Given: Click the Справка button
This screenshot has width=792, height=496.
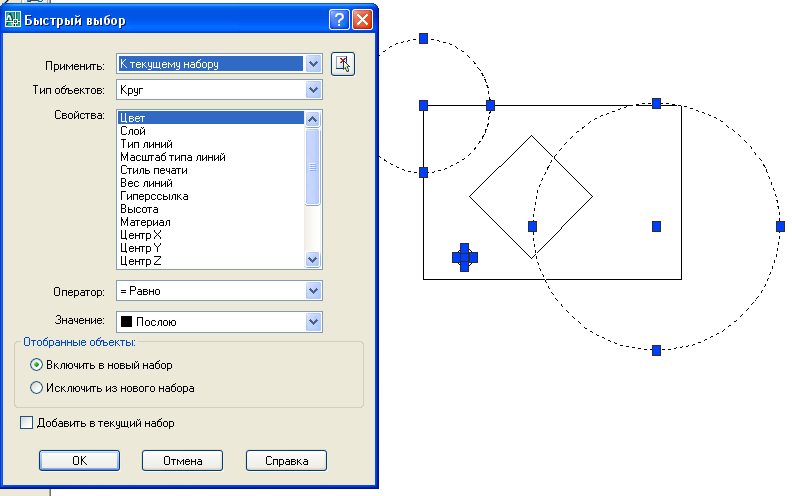Looking at the screenshot, I should (286, 461).
